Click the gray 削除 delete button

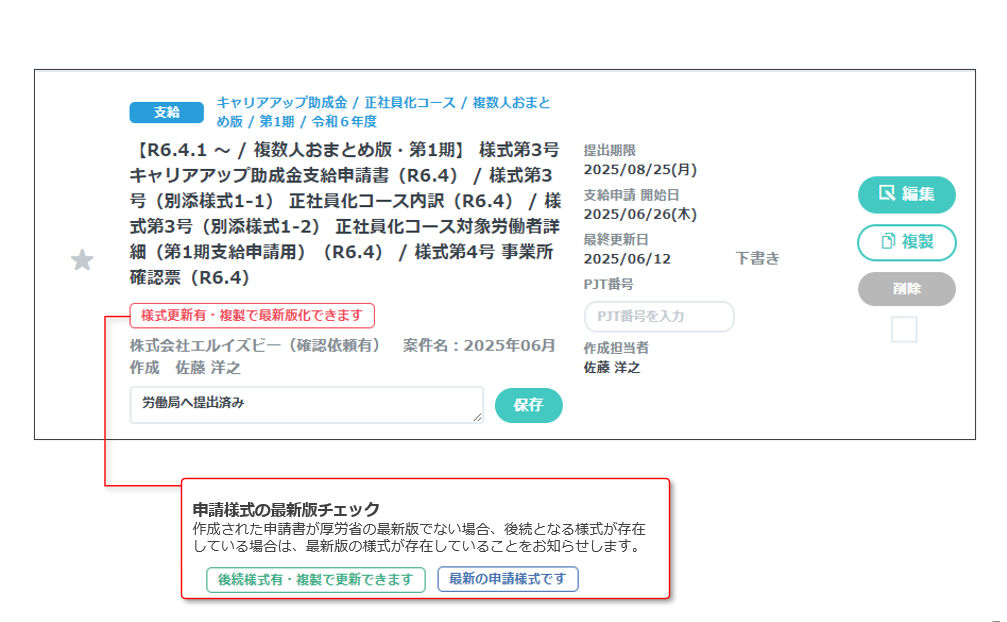tap(906, 289)
